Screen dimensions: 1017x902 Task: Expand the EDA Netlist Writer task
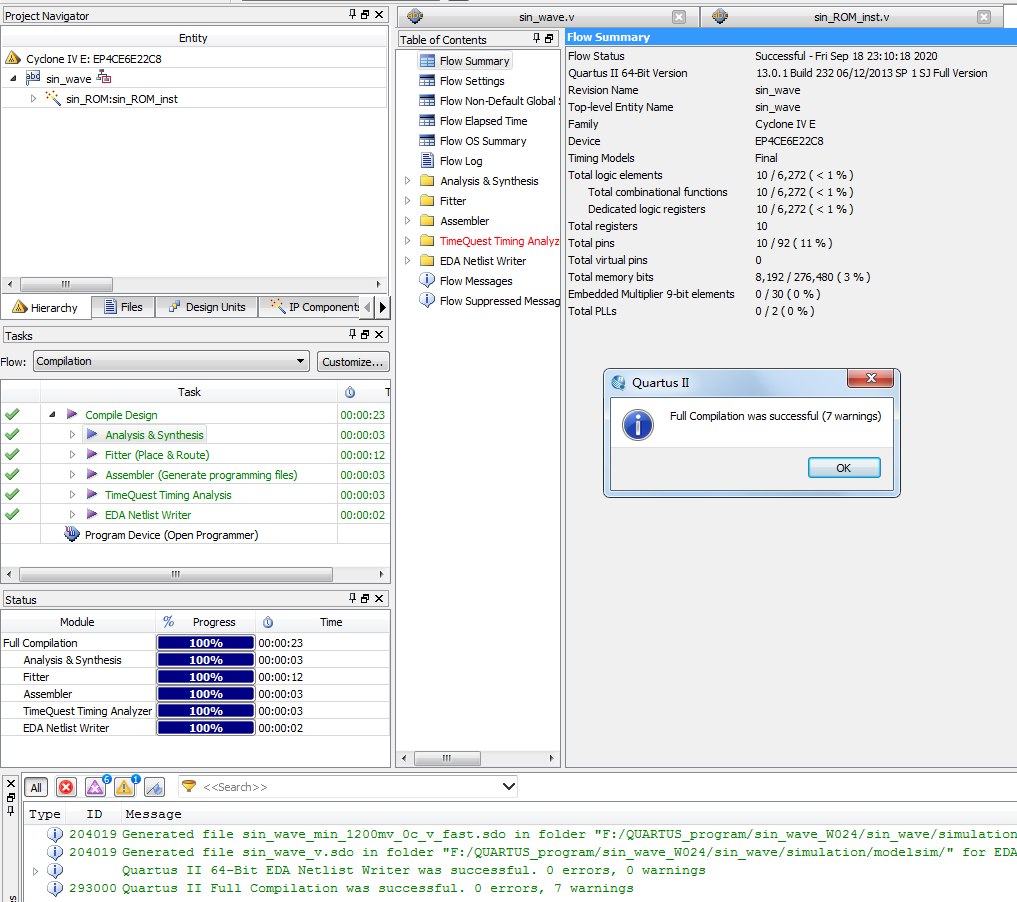click(x=73, y=515)
